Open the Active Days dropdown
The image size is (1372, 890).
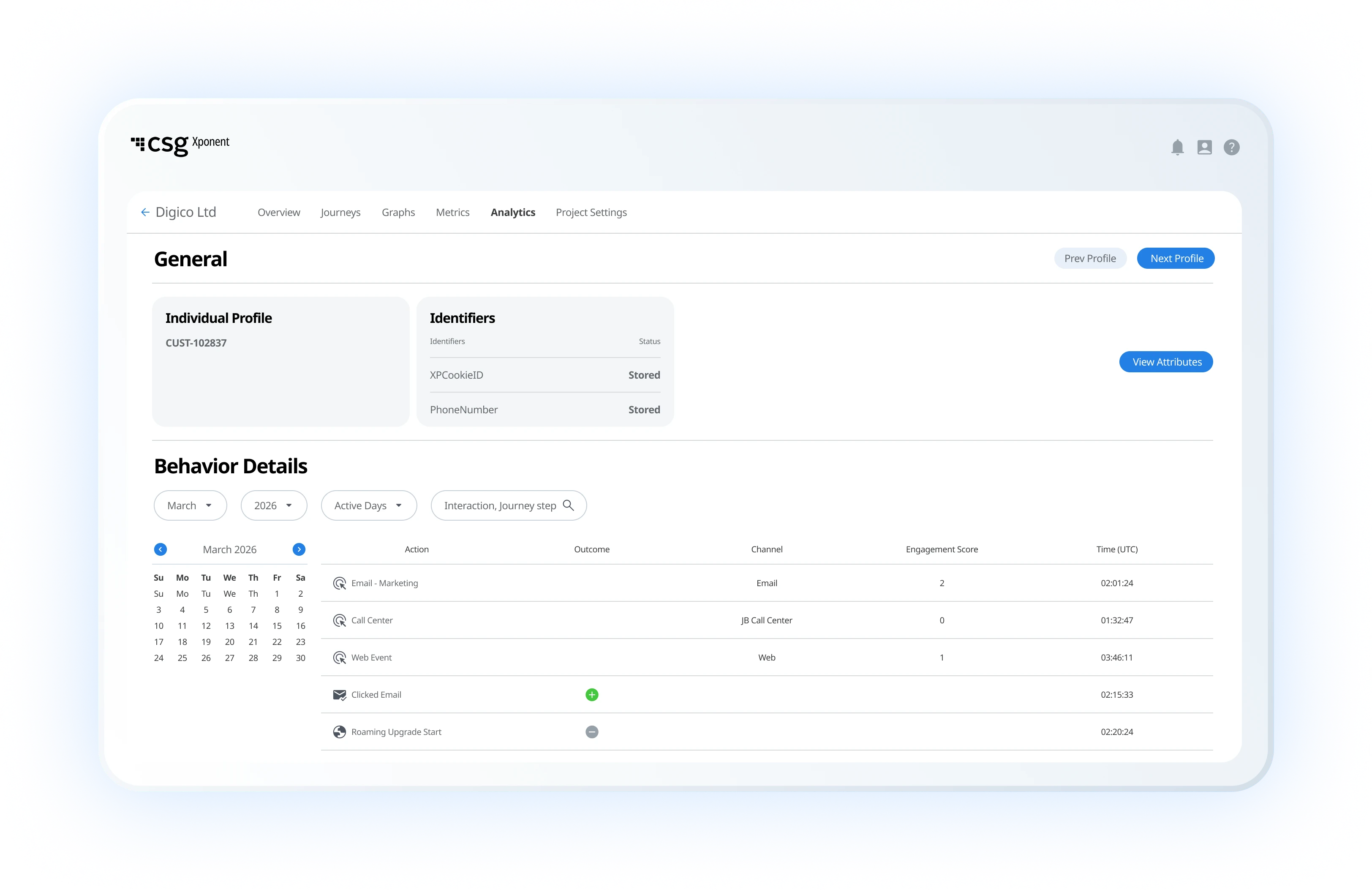369,505
